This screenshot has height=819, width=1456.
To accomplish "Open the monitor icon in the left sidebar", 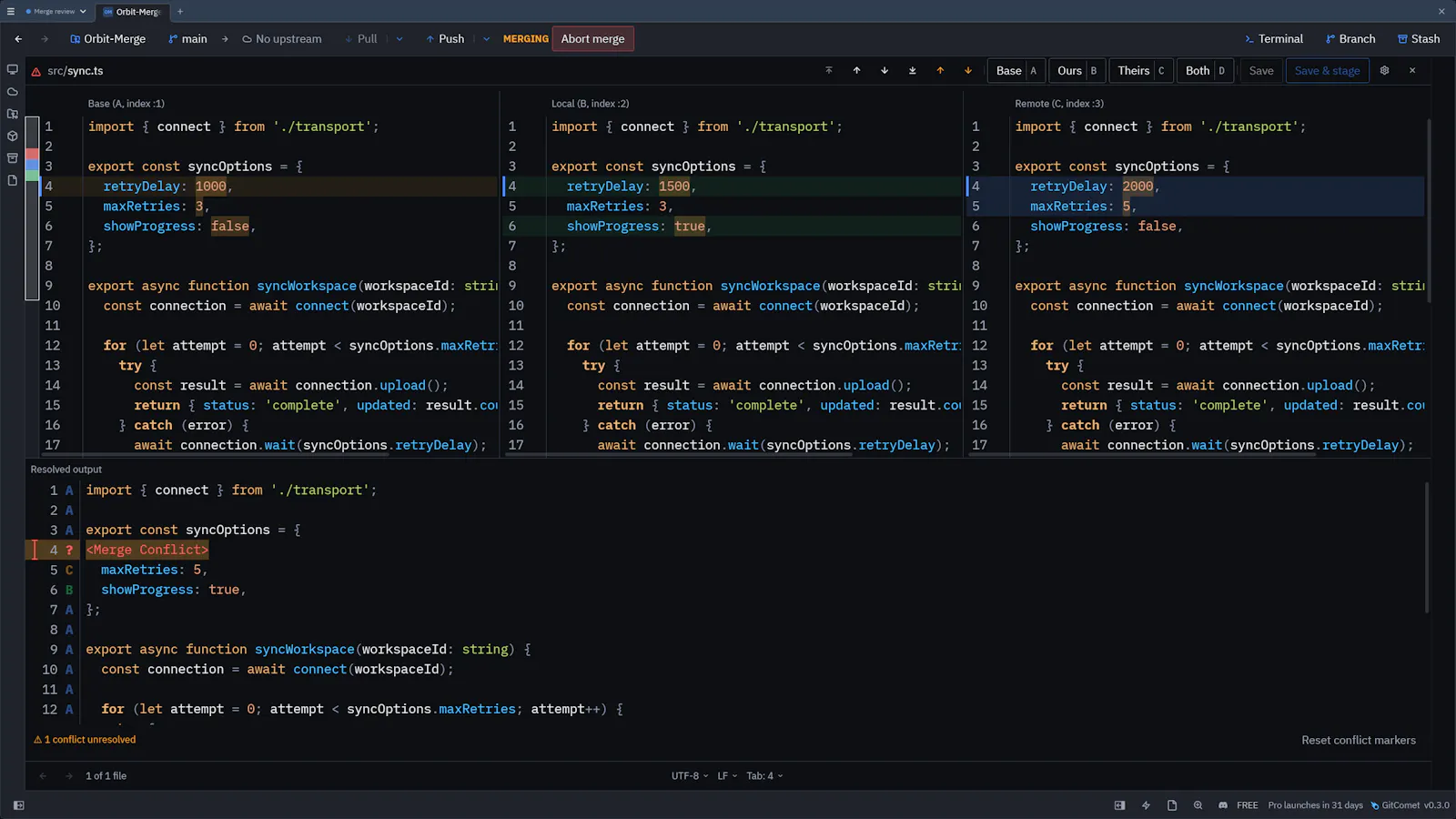I will coord(13,69).
